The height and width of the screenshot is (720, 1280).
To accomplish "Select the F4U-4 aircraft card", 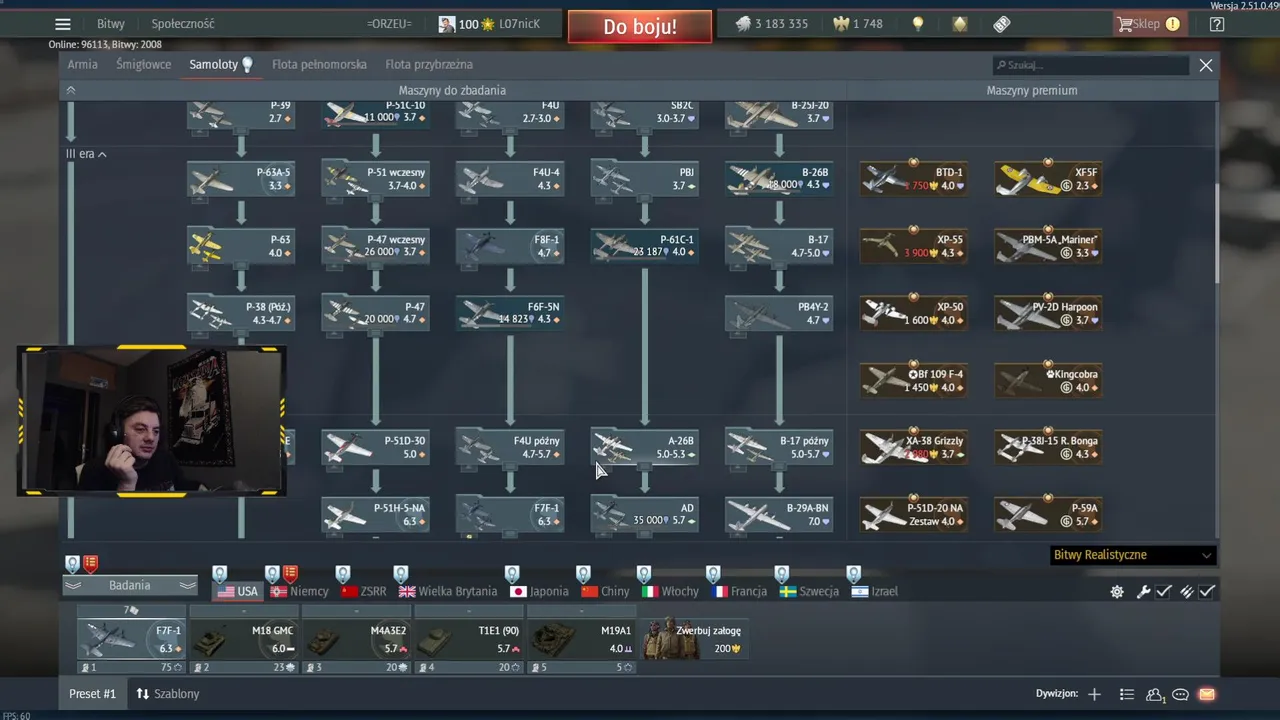I will (510, 179).
